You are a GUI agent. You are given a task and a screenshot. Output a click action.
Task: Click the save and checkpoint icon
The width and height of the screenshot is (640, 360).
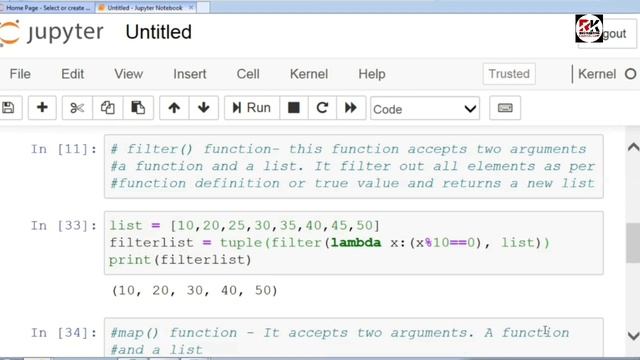click(x=9, y=108)
